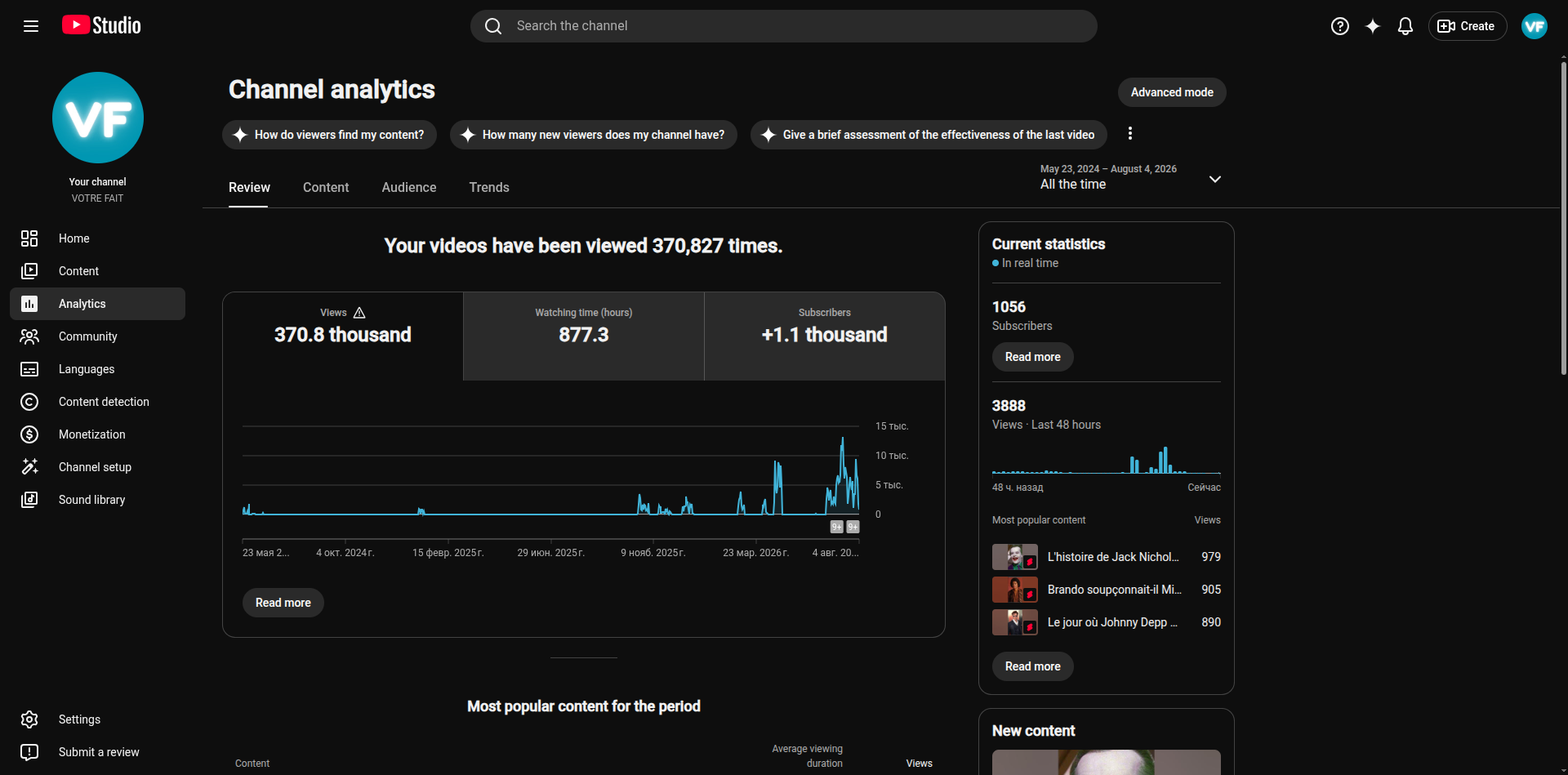Open the sparkle AI assistant icon
This screenshot has width=1568, height=775.
tap(1373, 26)
